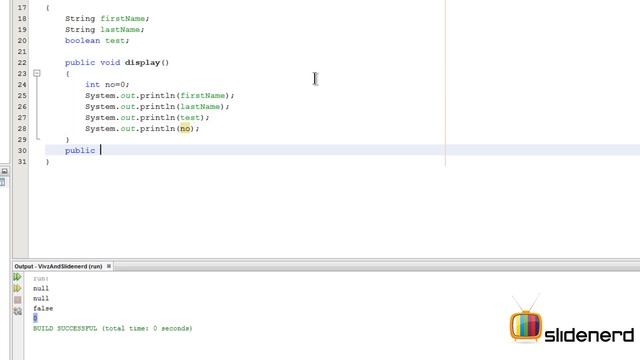Click 'System' on line 28
The image size is (640, 360).
100,129
